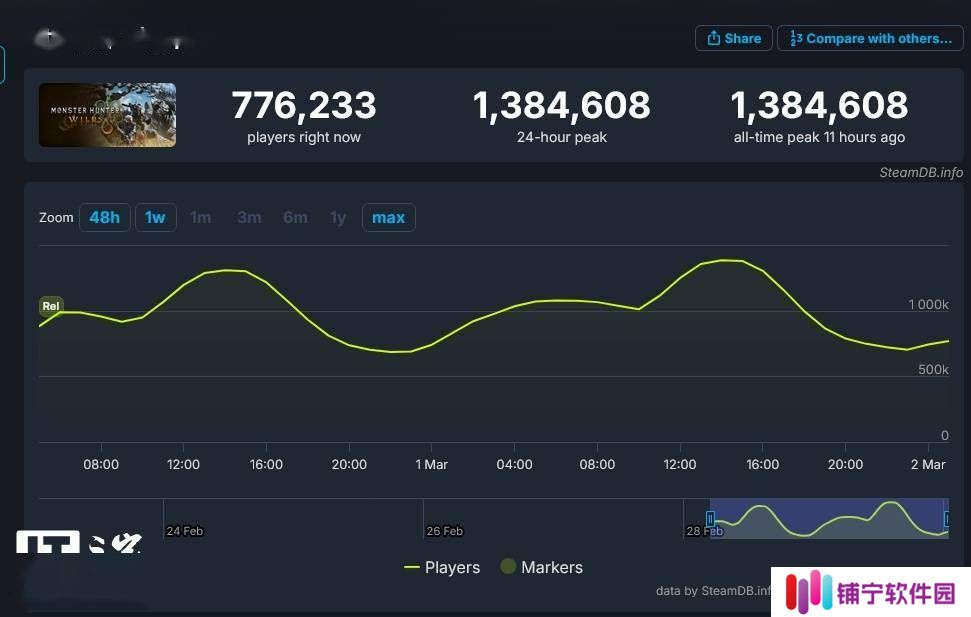Click the 24-hour peak label

562,138
